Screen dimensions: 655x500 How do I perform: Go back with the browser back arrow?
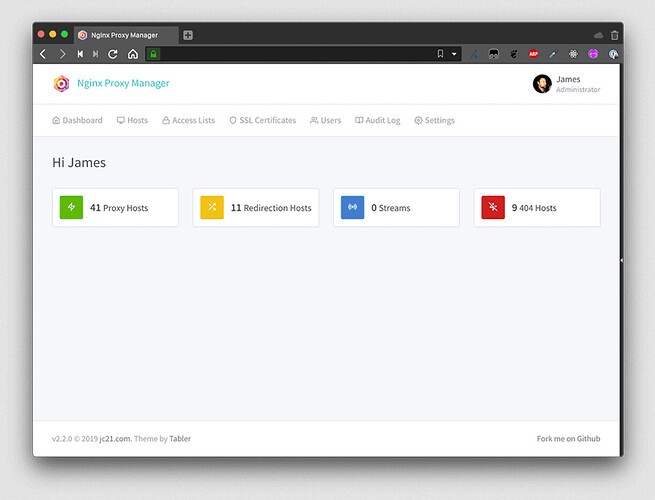click(43, 54)
